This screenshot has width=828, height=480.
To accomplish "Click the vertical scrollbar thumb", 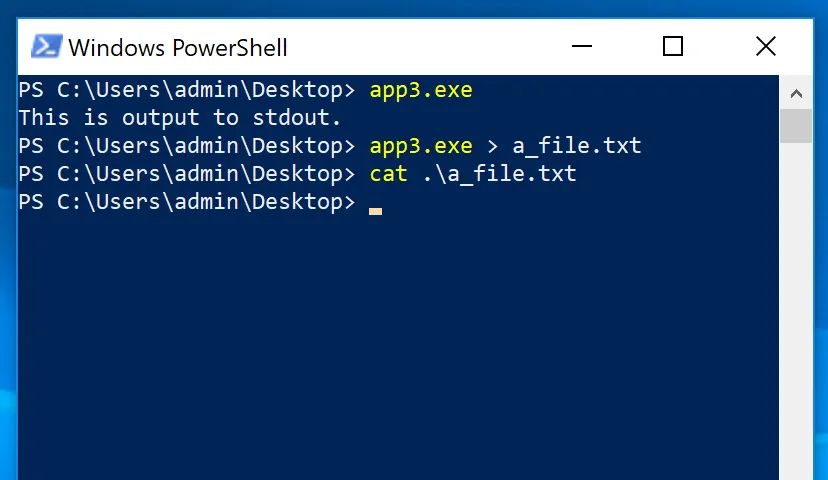I will (796, 126).
